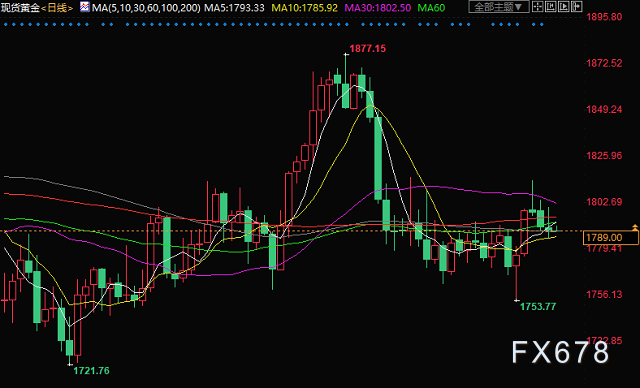Click the jump-to-start chart icon

coord(551,7)
